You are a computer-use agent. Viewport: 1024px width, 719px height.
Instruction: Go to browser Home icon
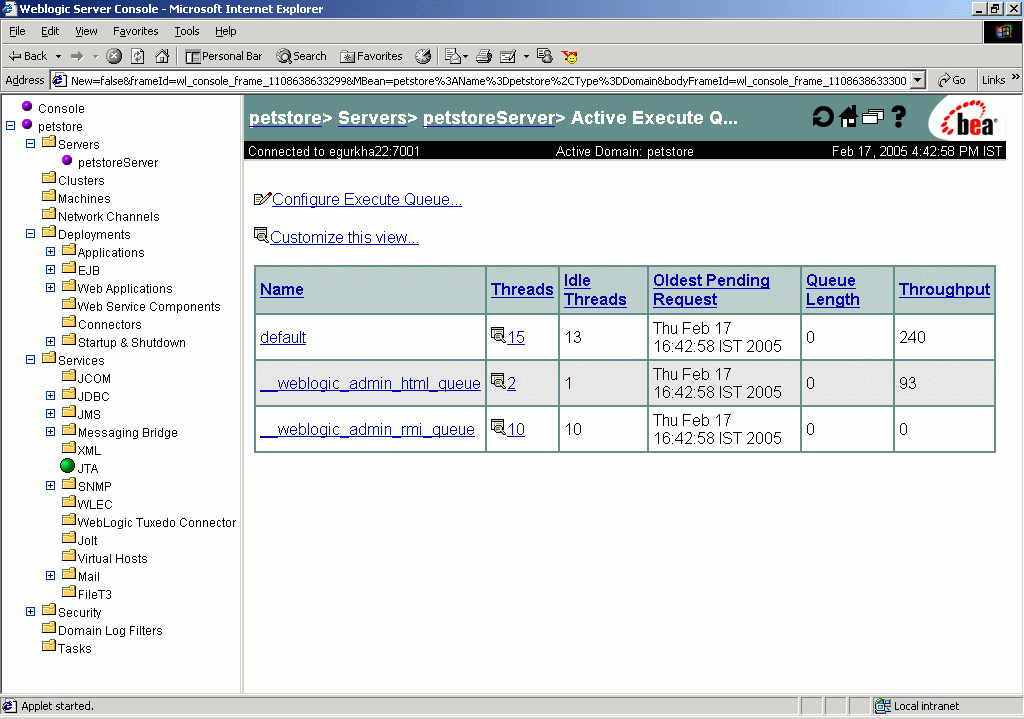162,56
